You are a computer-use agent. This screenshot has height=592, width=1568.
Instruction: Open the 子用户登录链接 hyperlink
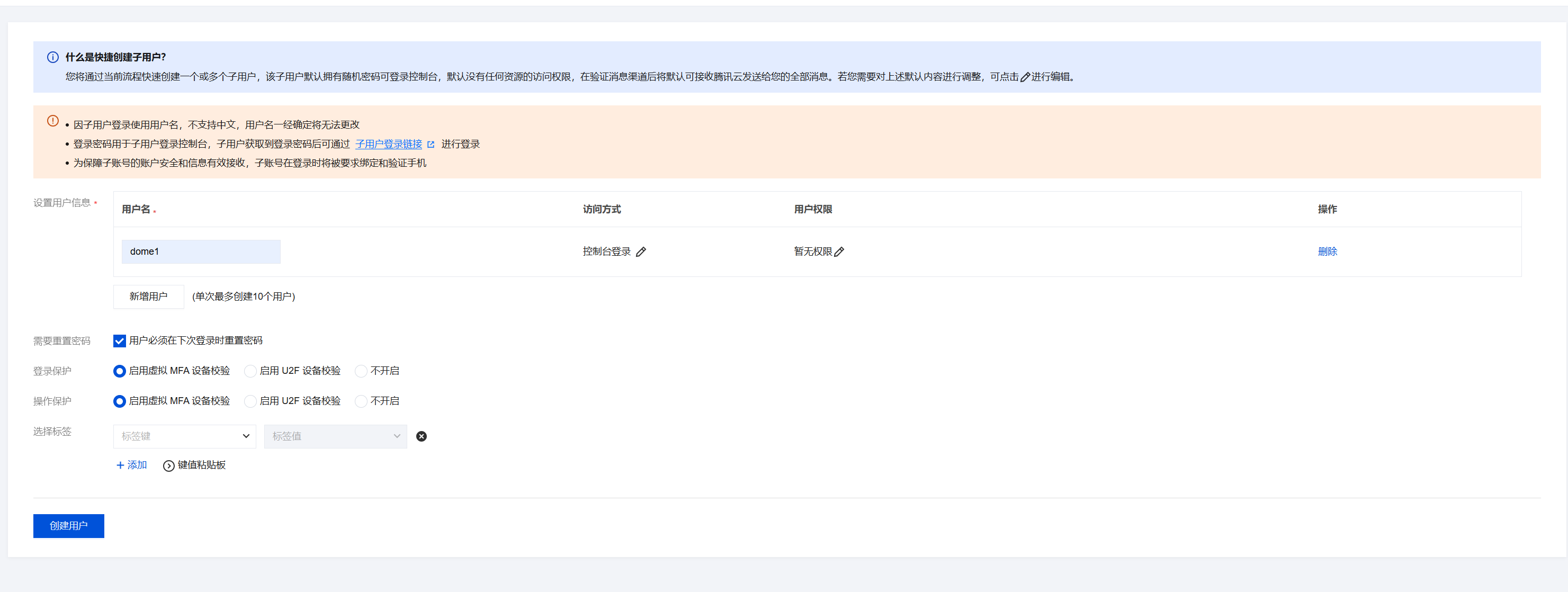coord(388,144)
